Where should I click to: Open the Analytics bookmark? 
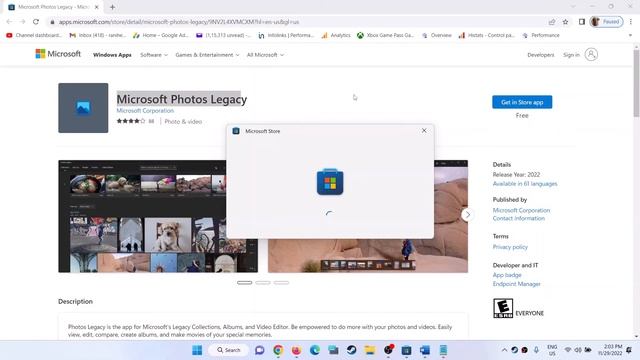coord(336,36)
